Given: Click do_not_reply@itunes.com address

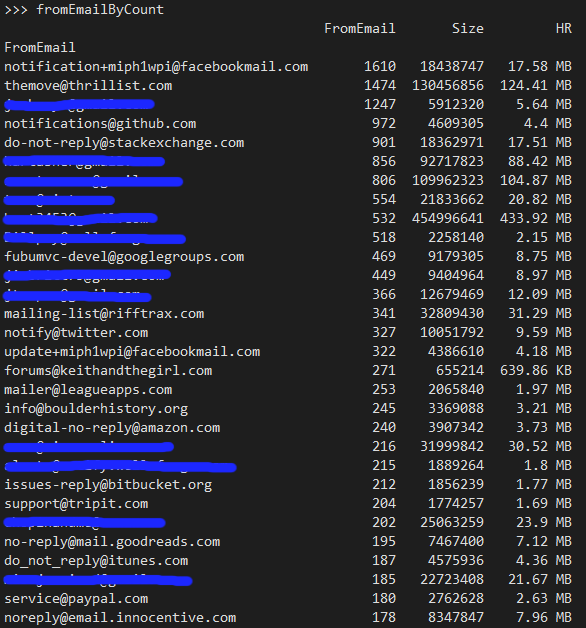Looking at the screenshot, I should point(96,561).
